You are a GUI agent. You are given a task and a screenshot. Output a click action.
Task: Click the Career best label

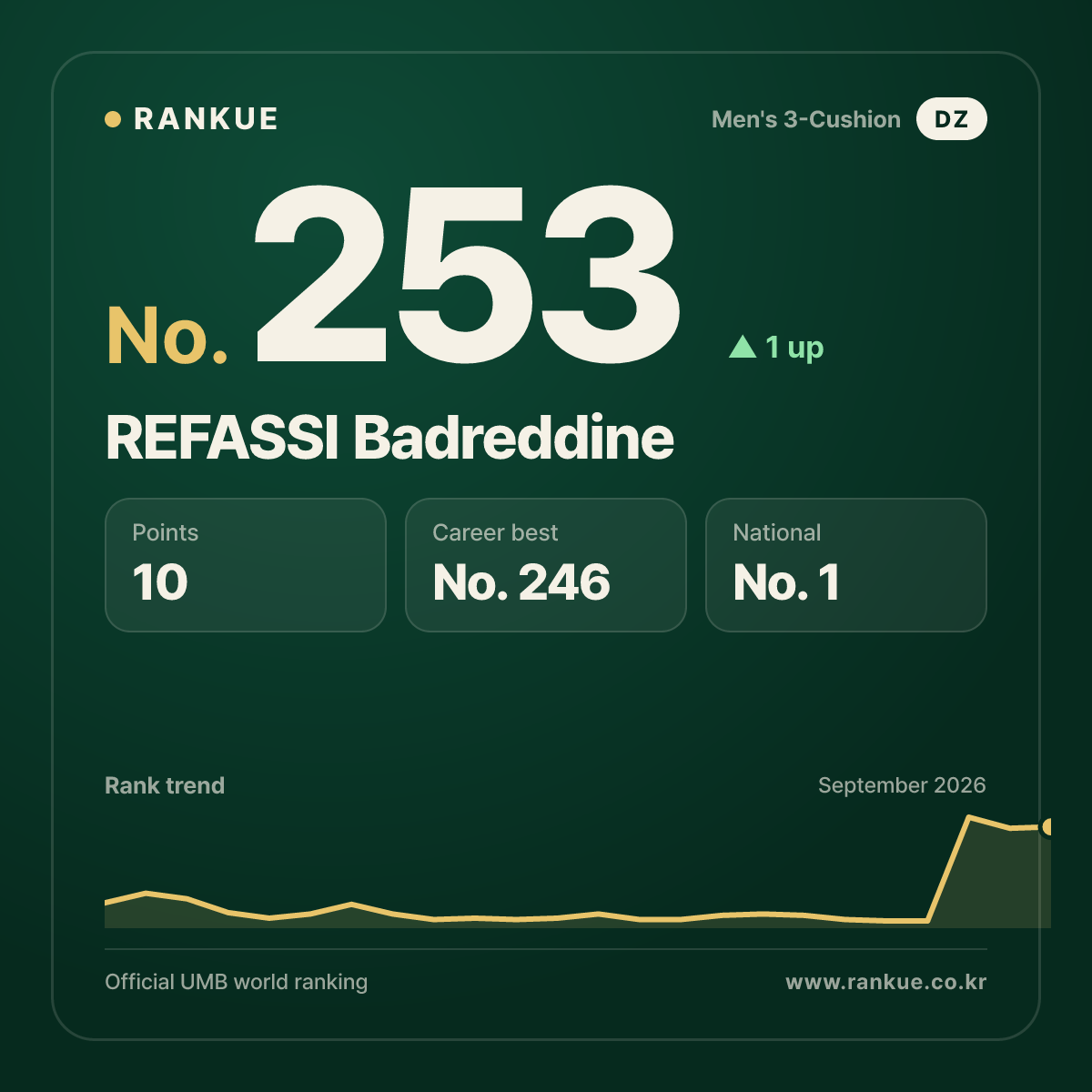(495, 532)
